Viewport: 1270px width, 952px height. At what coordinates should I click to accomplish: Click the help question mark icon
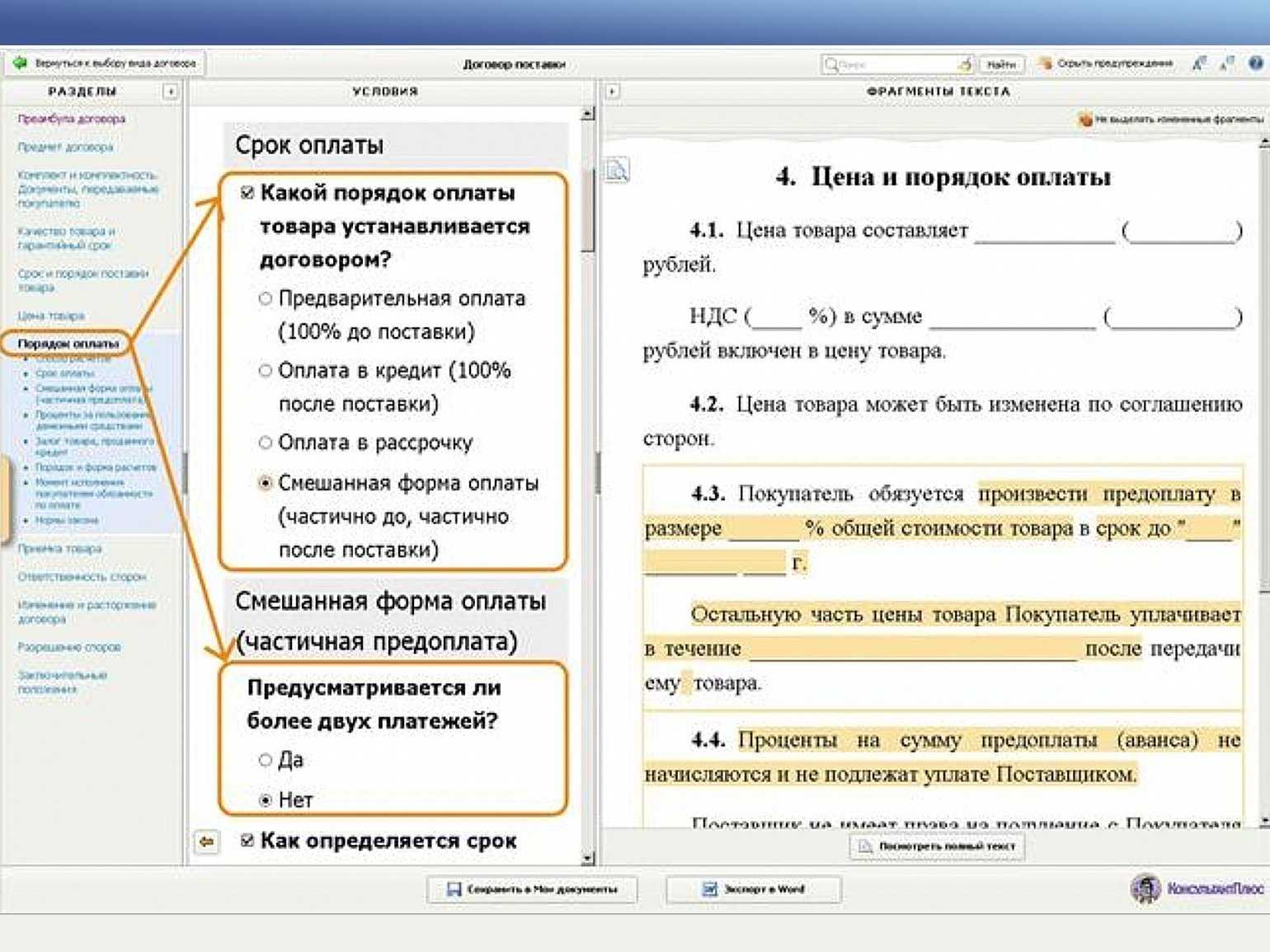(1255, 63)
